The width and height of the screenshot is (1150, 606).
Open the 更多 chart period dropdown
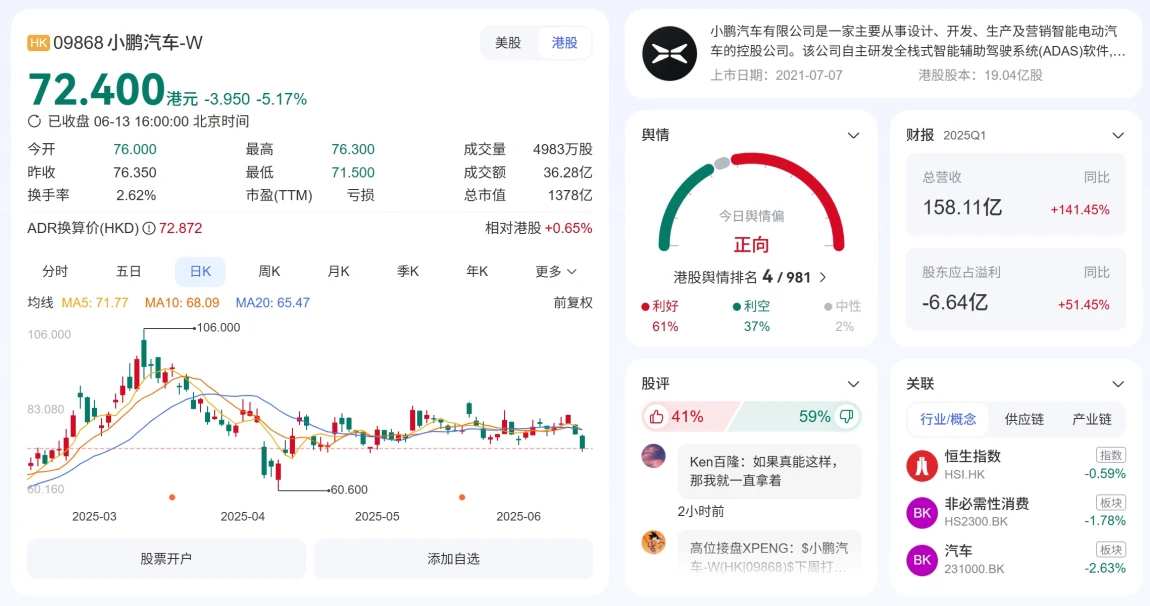click(556, 271)
